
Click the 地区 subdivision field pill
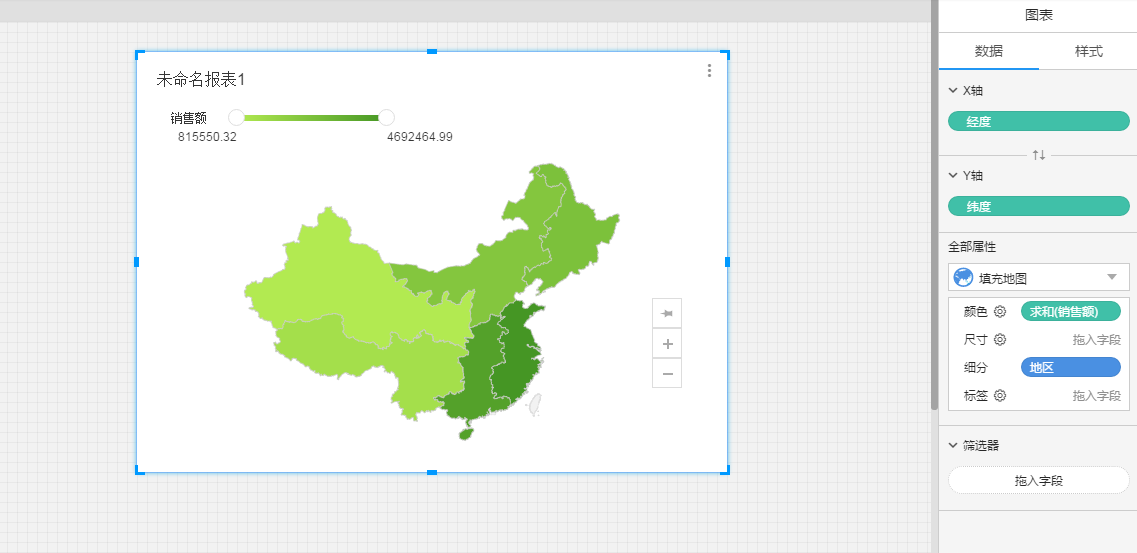point(1071,367)
